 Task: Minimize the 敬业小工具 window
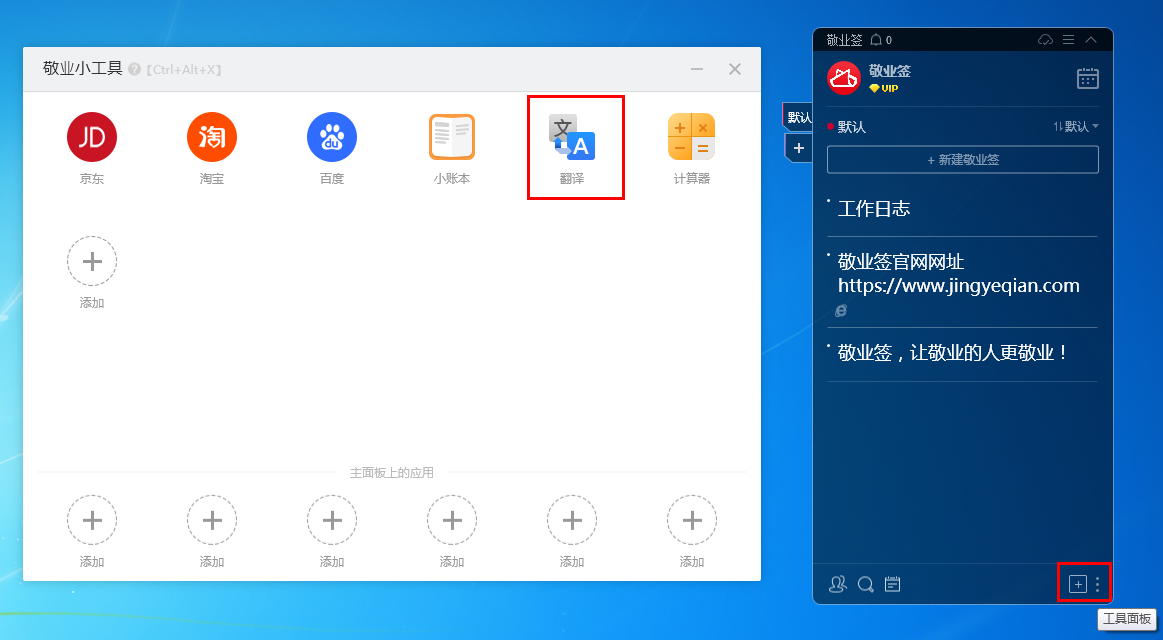click(696, 69)
